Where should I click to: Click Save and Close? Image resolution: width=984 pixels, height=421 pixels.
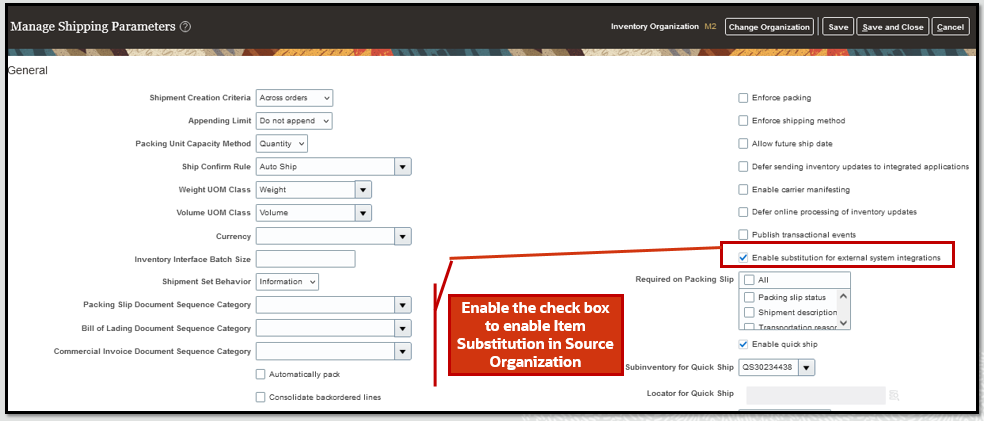(892, 27)
